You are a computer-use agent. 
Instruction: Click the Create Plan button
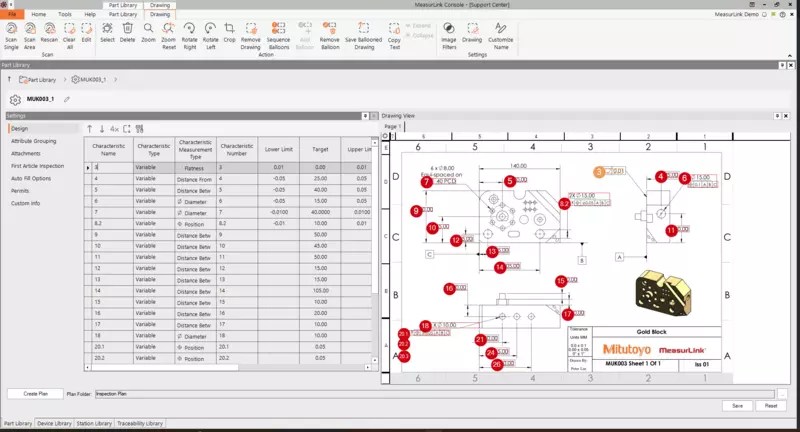36,394
